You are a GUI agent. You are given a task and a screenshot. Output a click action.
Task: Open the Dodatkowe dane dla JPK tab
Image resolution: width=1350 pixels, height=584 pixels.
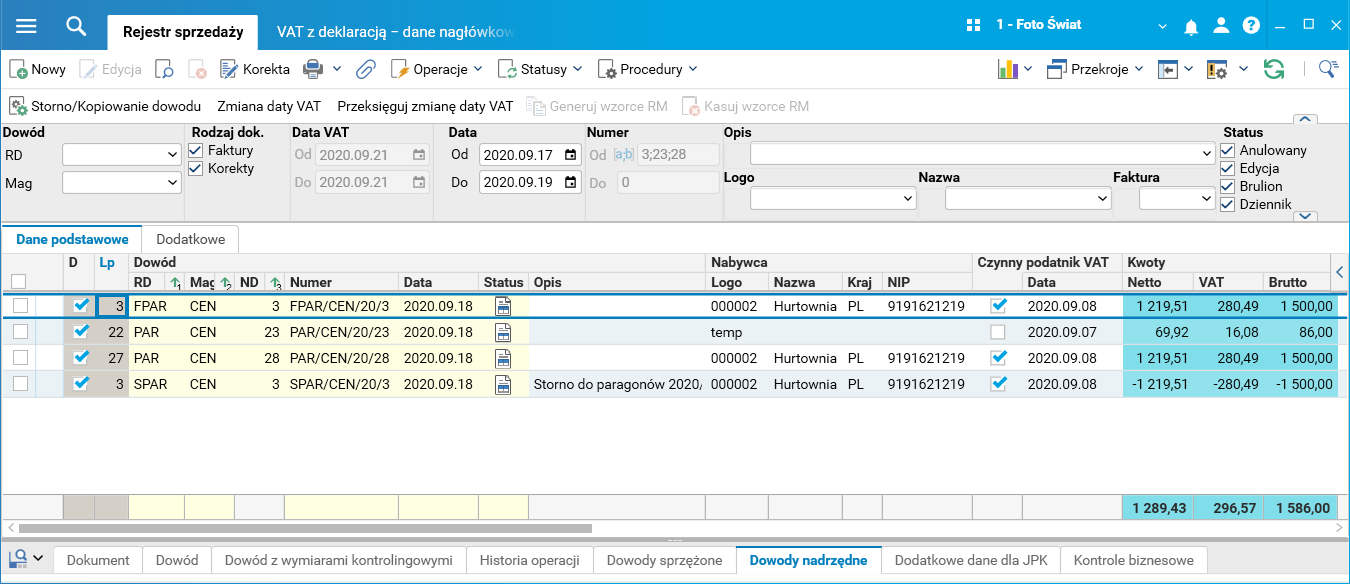point(971,560)
